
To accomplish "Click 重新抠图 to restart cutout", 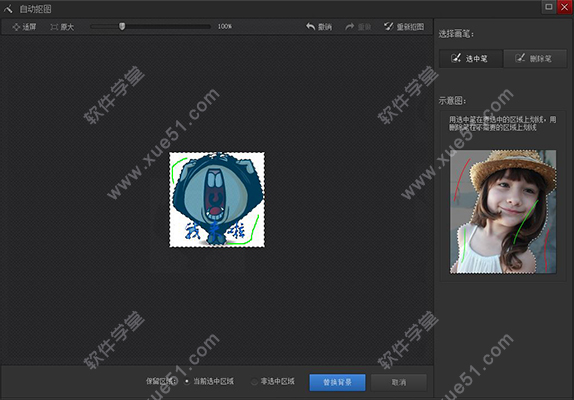I will pyautogui.click(x=404, y=26).
